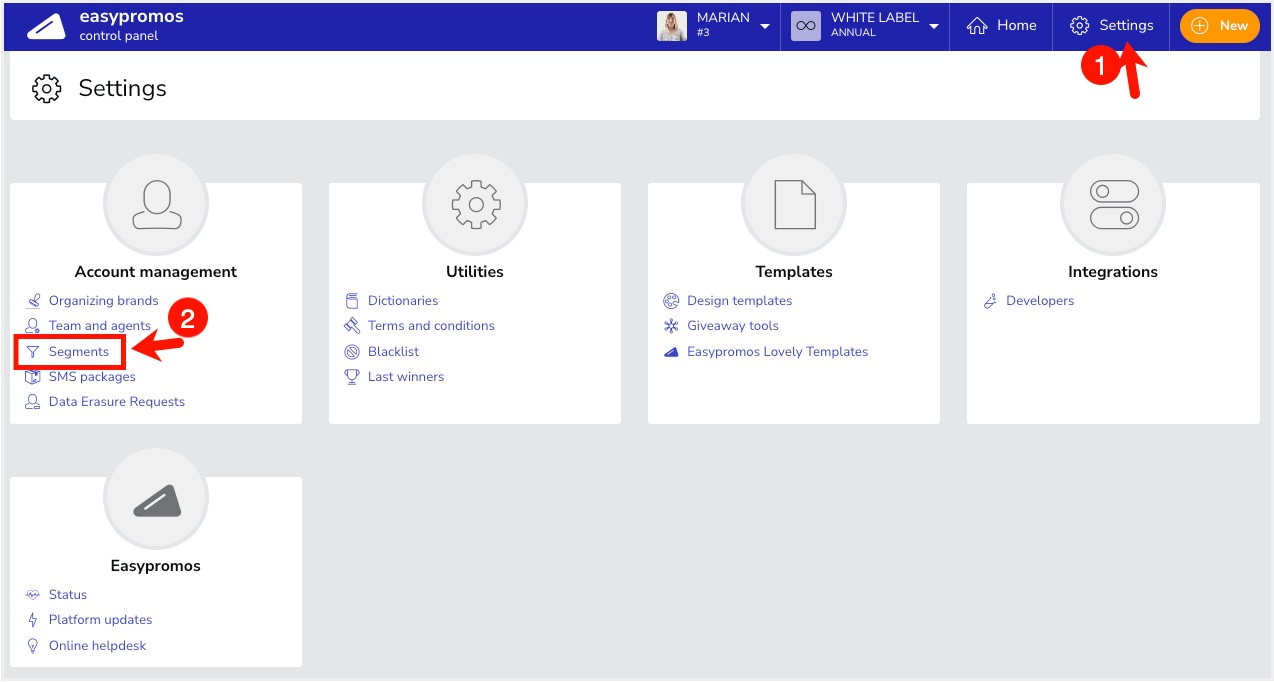Click the Data Erasure Requests icon
1274x682 pixels.
pos(33,402)
